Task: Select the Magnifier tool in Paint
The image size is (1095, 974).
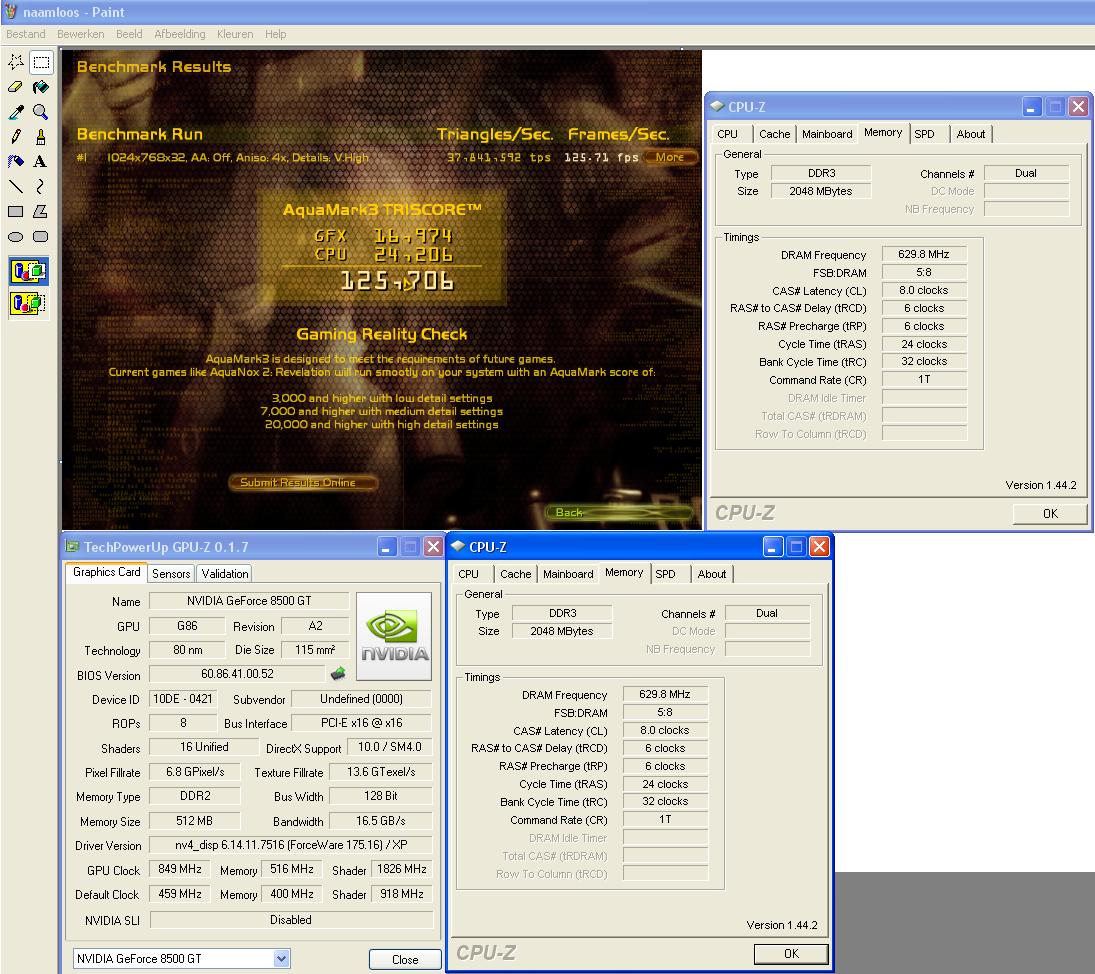Action: click(41, 112)
